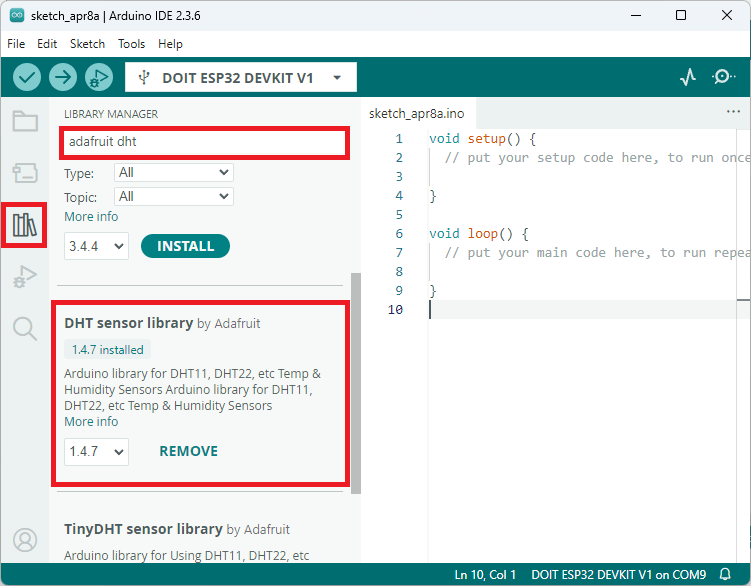Image resolution: width=751 pixels, height=586 pixels.
Task: Click the void setup() code line
Action: click(x=482, y=139)
